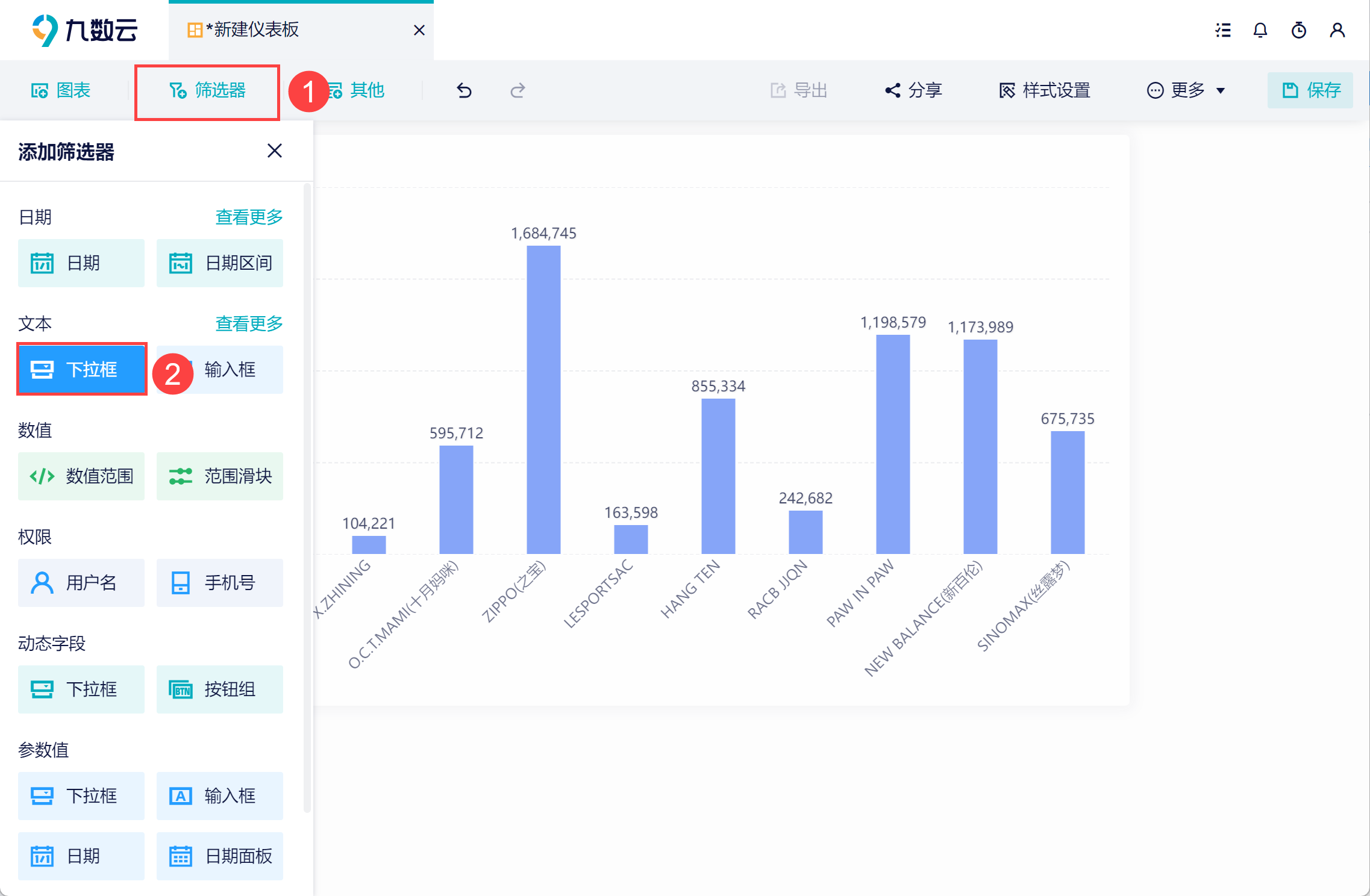This screenshot has height=896, width=1370.
Task: Open the 筛选器 filter panel
Action: [x=207, y=91]
